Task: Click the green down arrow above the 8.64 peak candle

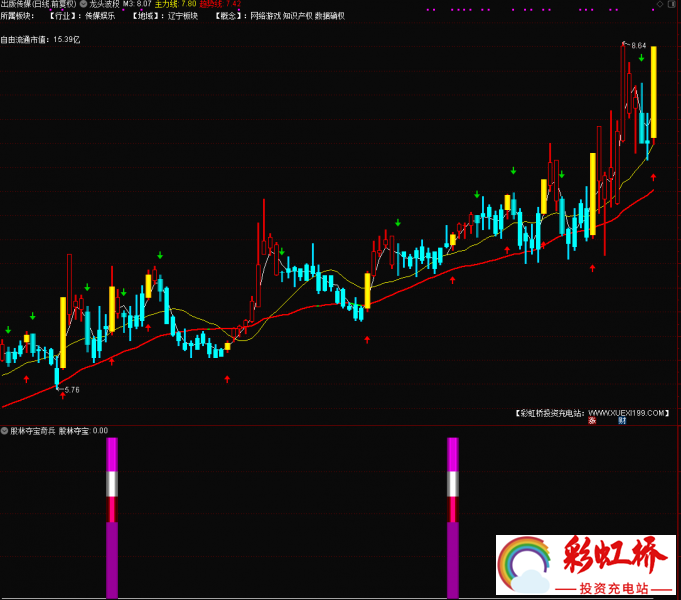Action: [641, 59]
